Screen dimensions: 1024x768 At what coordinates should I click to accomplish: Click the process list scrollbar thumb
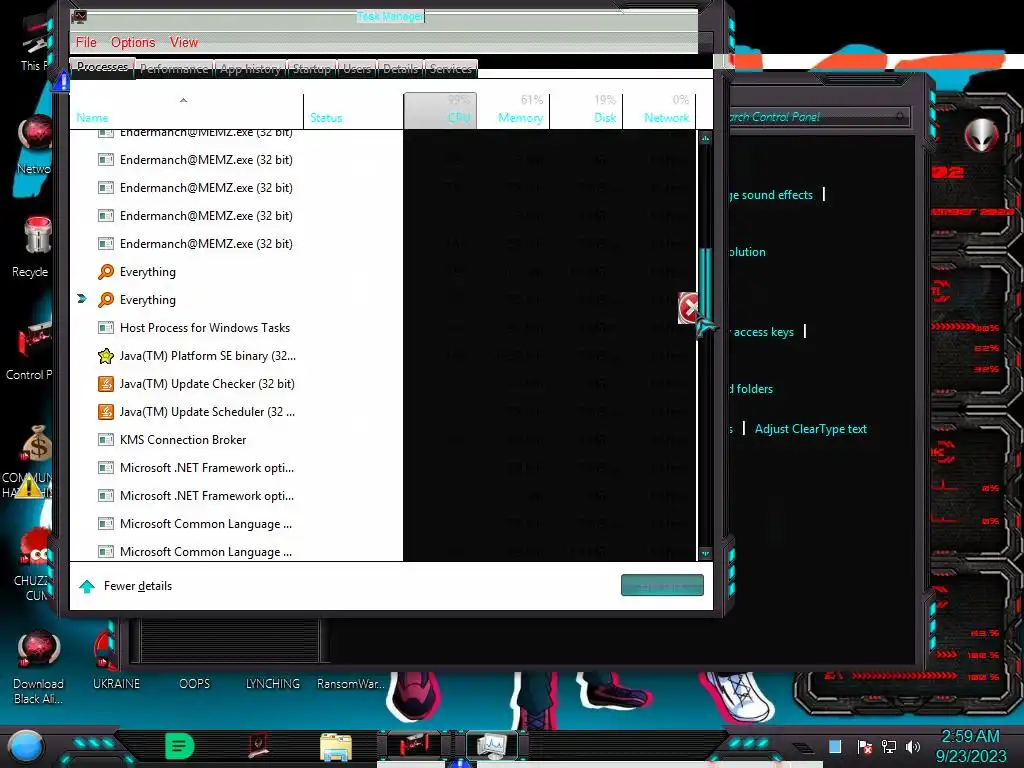[x=705, y=284]
